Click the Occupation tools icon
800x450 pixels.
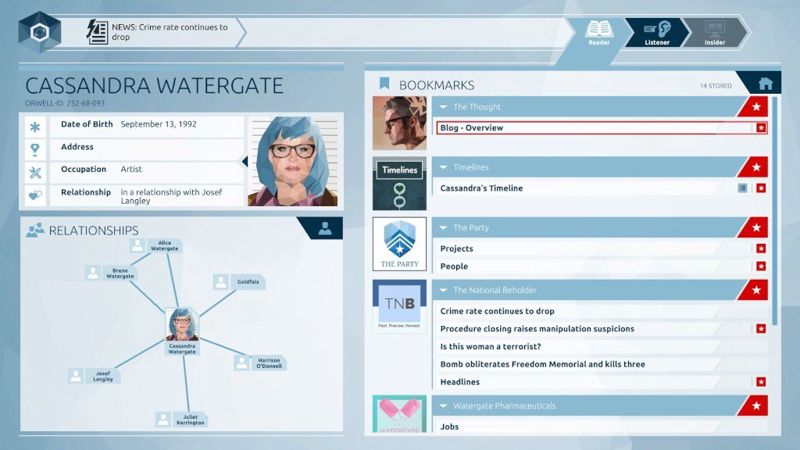click(x=35, y=172)
